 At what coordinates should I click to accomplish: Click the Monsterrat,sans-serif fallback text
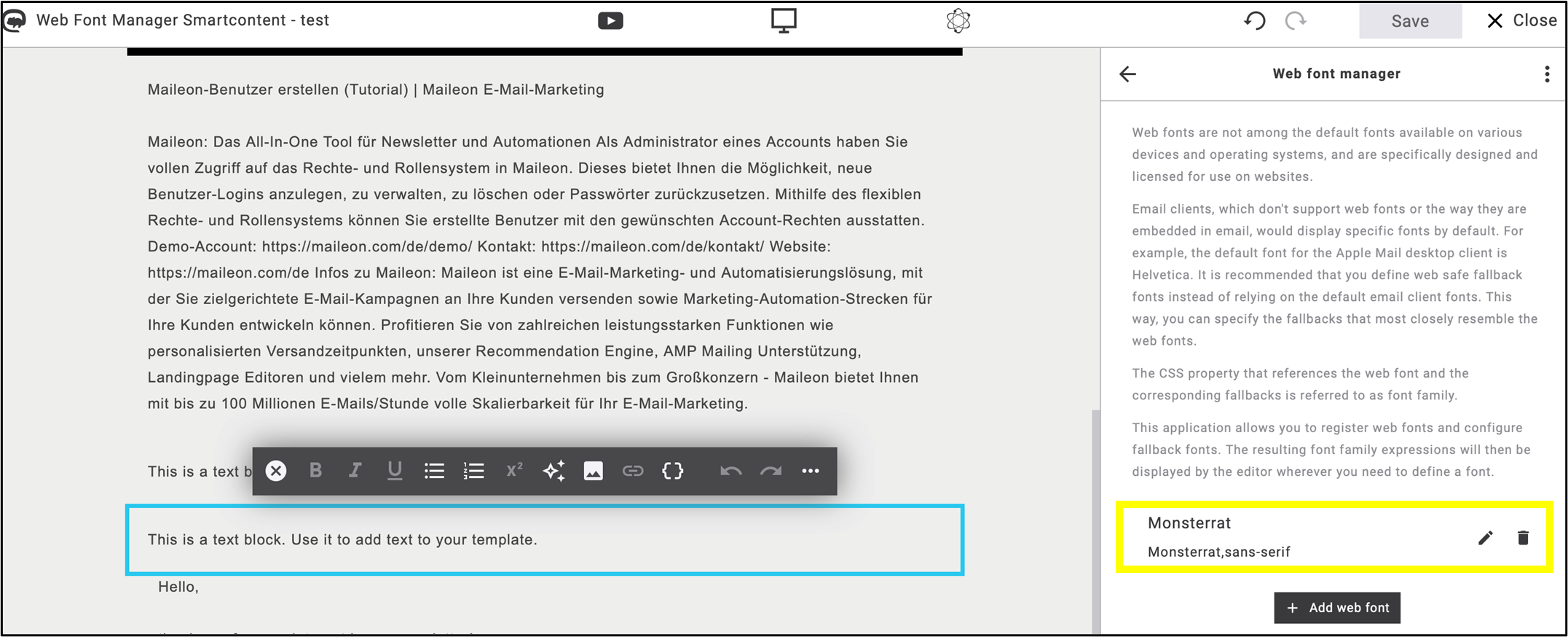pos(1219,552)
